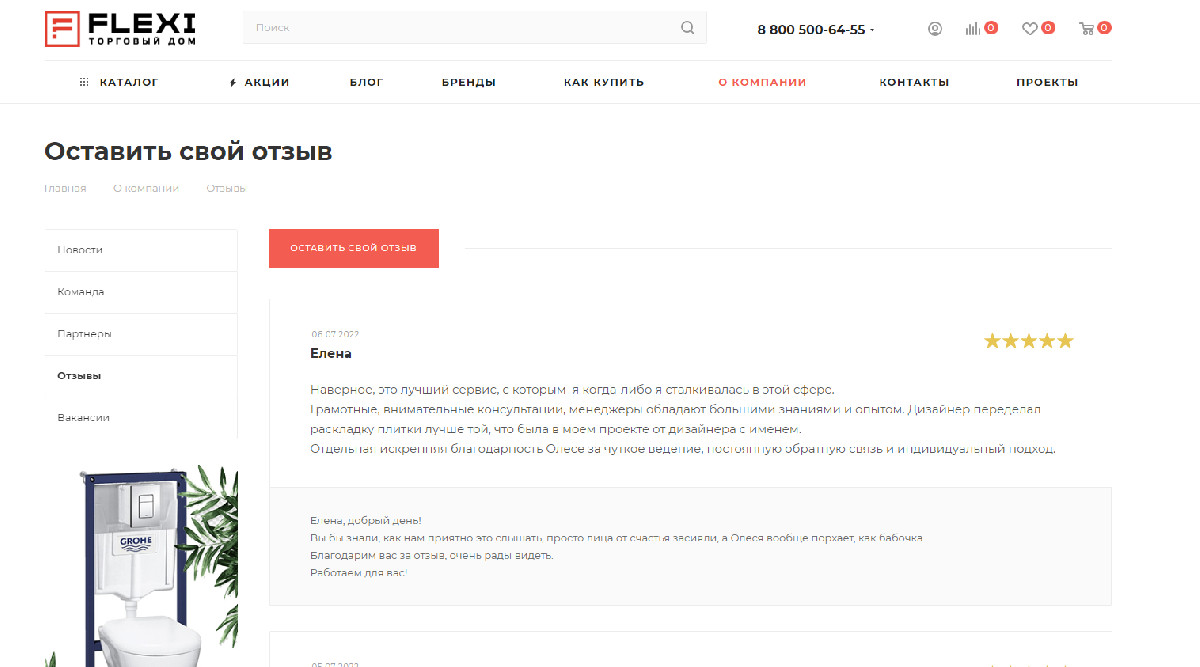Open the Акции menu item
1200x667 pixels.
coord(267,83)
